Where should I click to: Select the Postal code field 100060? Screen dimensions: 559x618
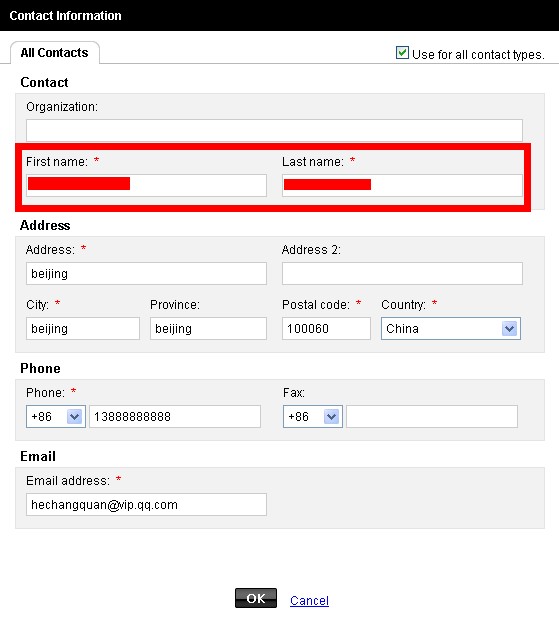[326, 328]
